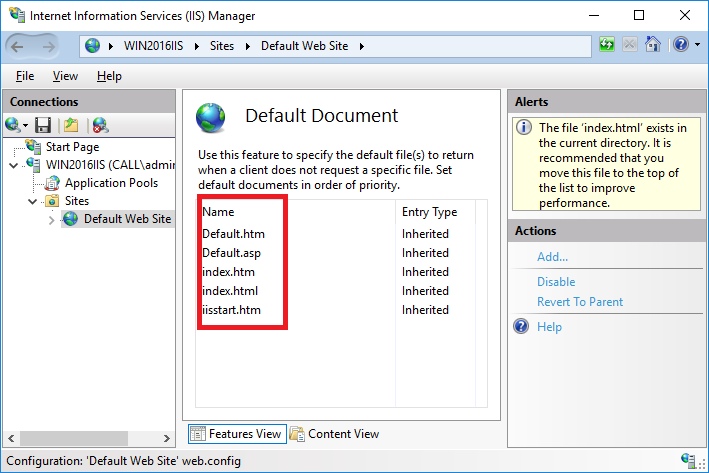Select Start Page in the tree
Viewport: 709px width, 473px height.
tap(72, 147)
